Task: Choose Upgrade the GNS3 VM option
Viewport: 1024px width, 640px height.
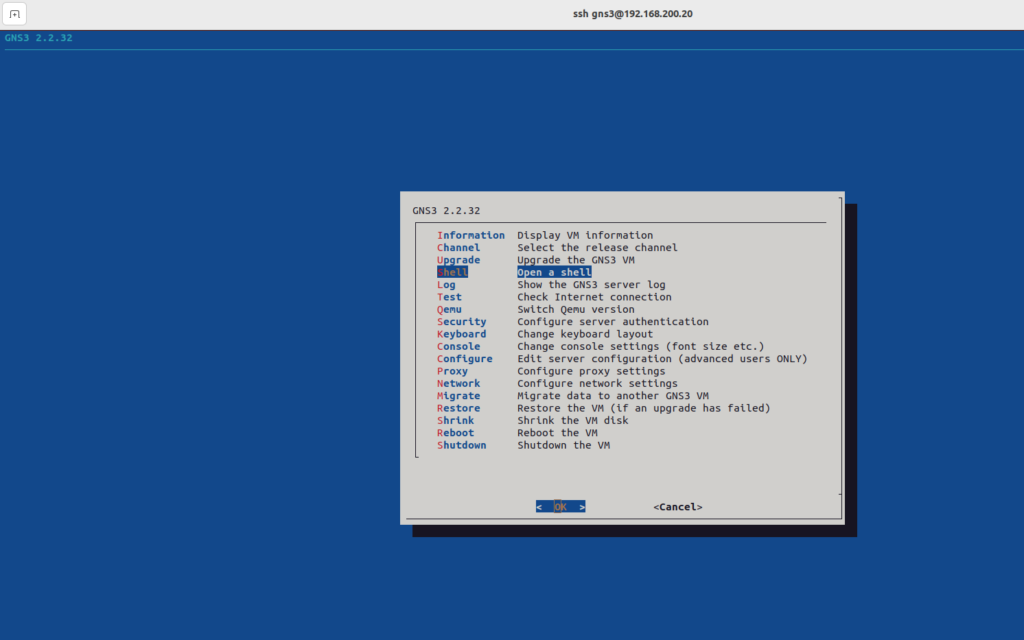Action: 458,260
